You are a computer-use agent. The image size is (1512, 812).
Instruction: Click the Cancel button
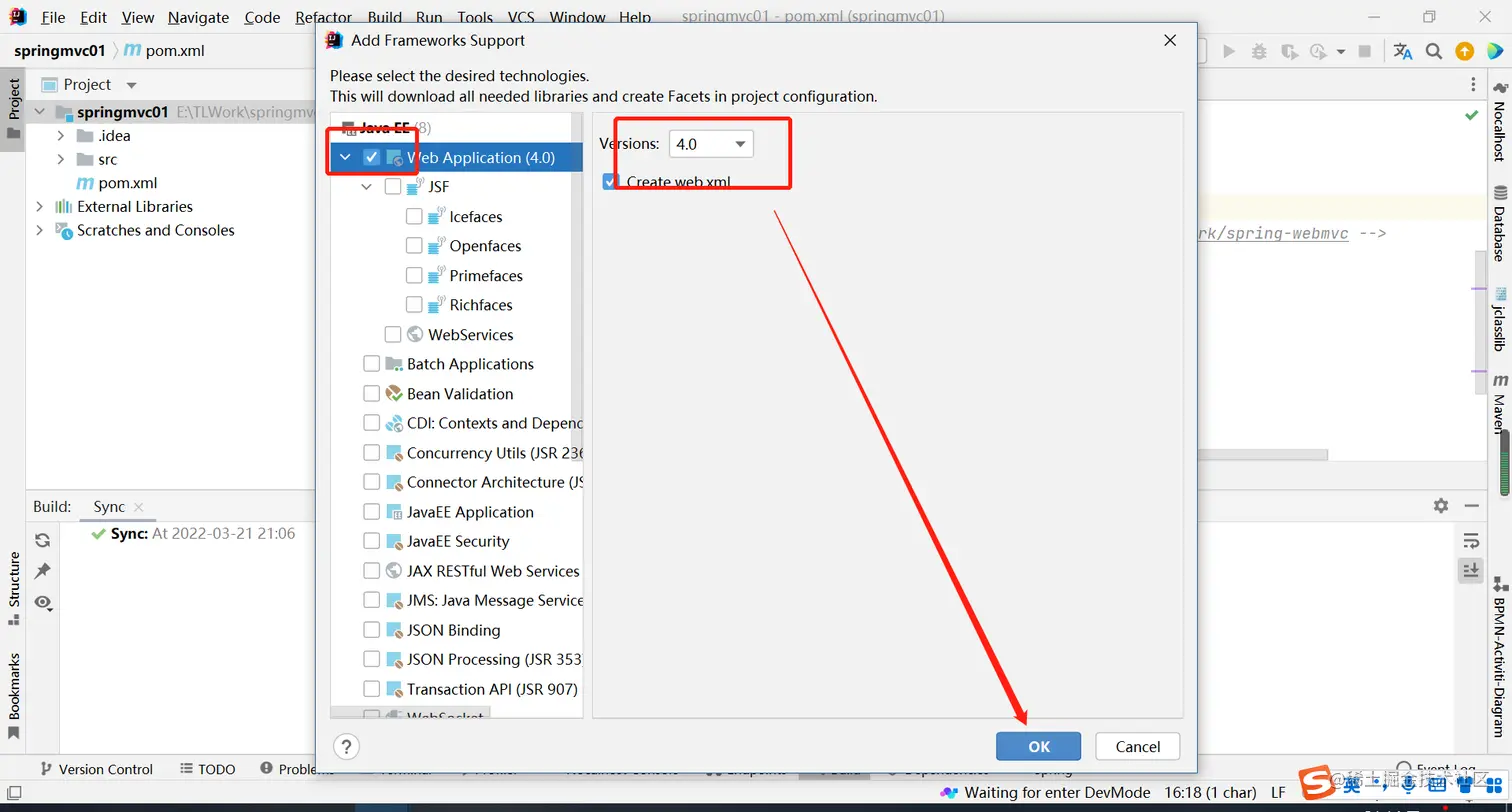tap(1138, 746)
